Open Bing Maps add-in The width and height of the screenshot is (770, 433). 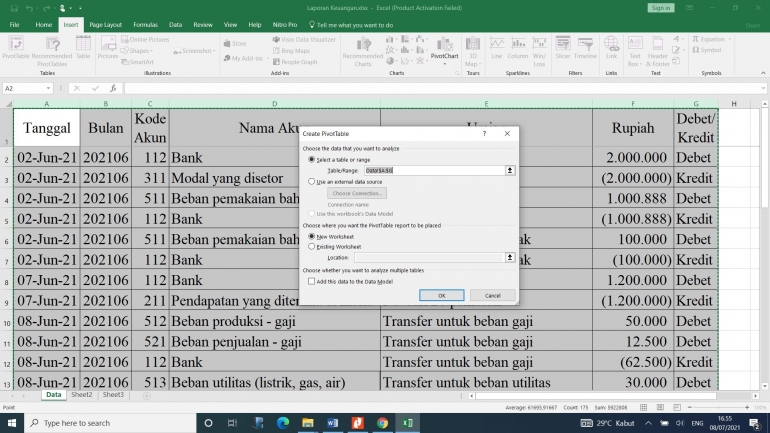[x=291, y=51]
